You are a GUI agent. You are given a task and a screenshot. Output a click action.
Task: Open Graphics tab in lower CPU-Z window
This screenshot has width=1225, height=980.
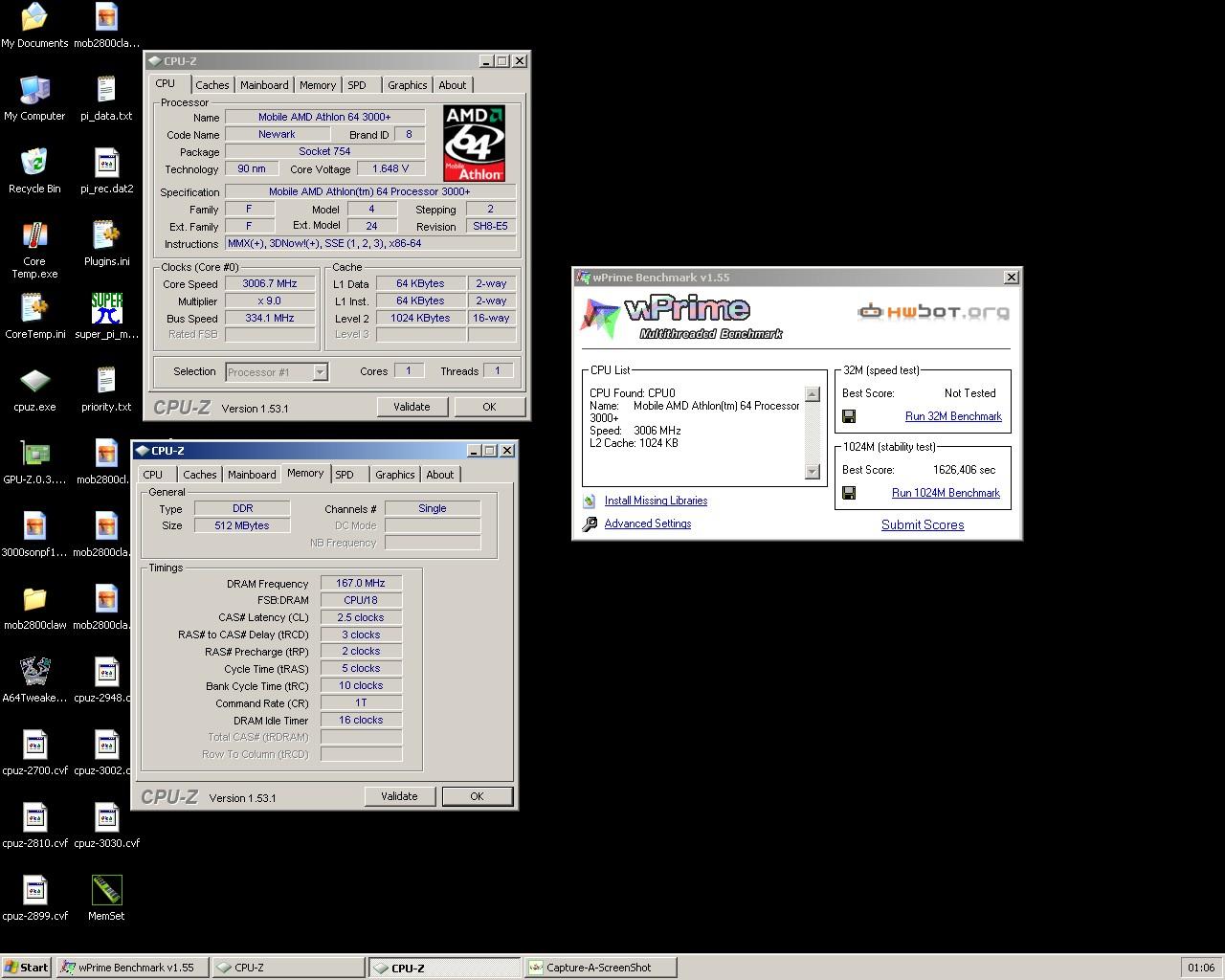point(395,475)
